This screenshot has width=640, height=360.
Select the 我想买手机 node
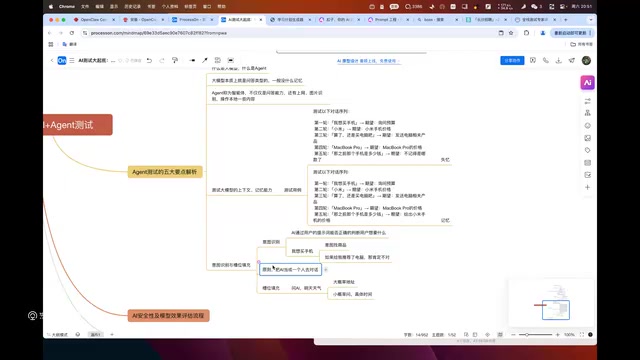tap(302, 251)
